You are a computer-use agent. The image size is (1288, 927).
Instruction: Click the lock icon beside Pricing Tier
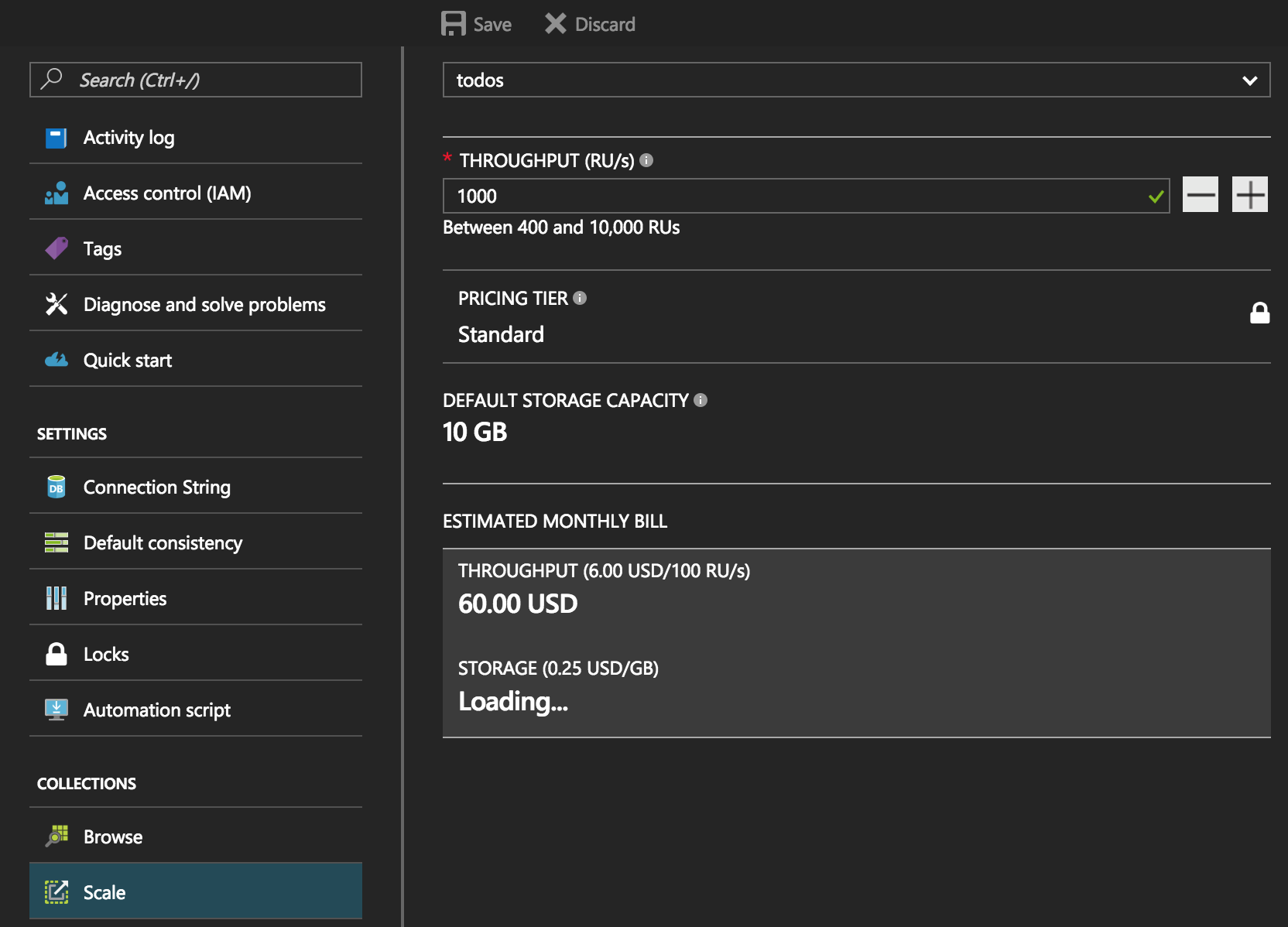coord(1259,313)
